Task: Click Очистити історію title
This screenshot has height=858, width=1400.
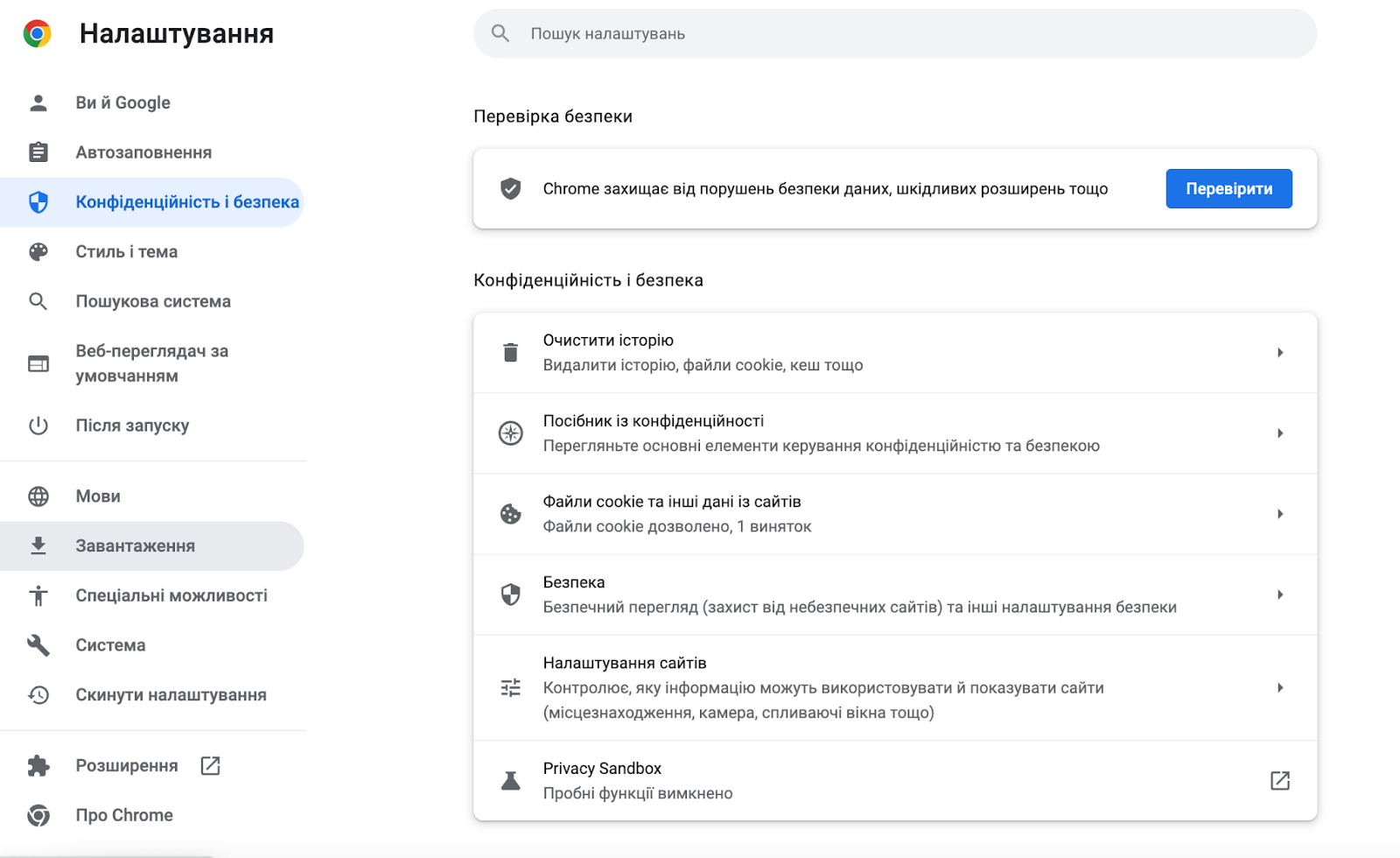Action: point(608,340)
